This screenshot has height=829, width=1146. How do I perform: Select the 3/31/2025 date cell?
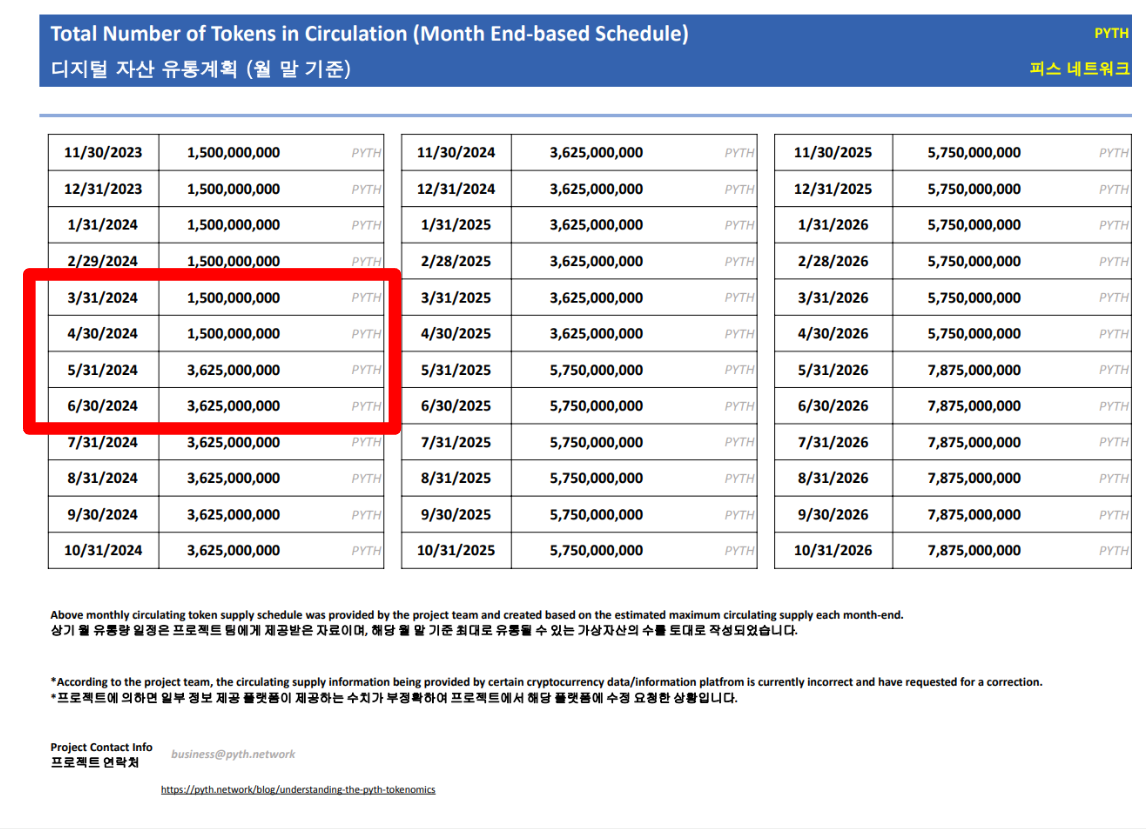click(x=456, y=298)
